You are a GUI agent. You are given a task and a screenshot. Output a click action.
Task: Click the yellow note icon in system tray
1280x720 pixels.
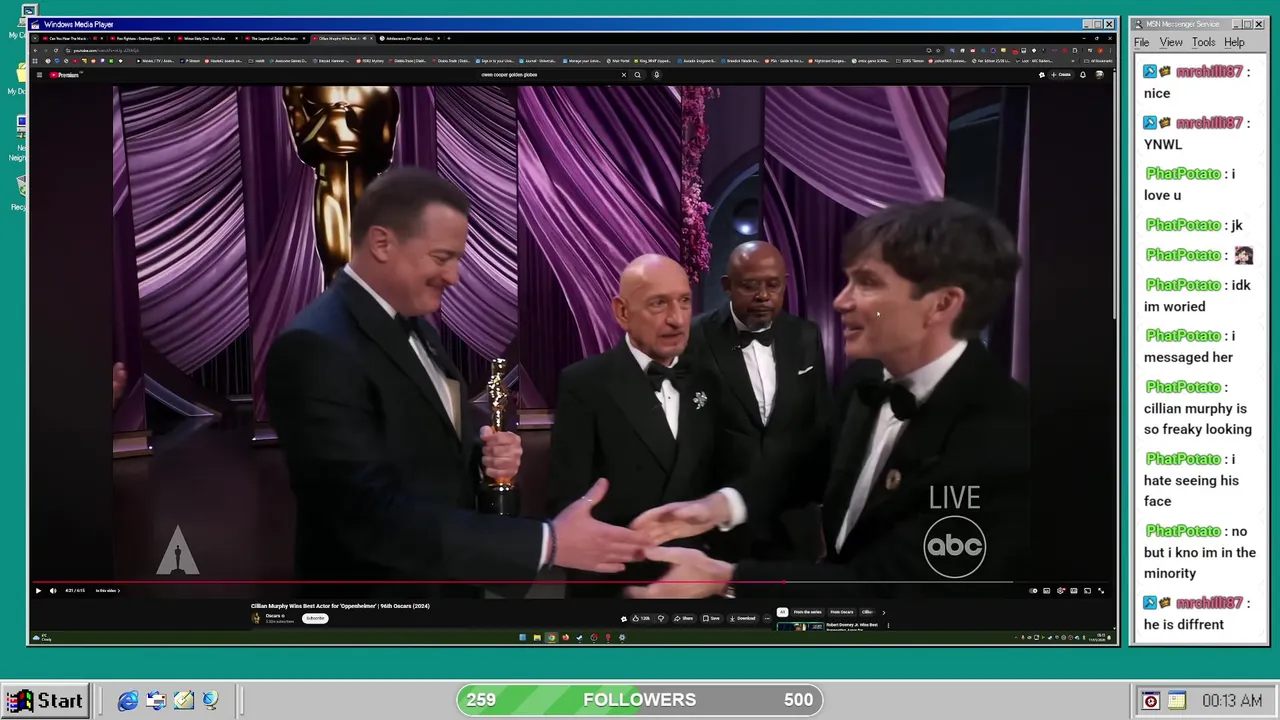[1177, 701]
